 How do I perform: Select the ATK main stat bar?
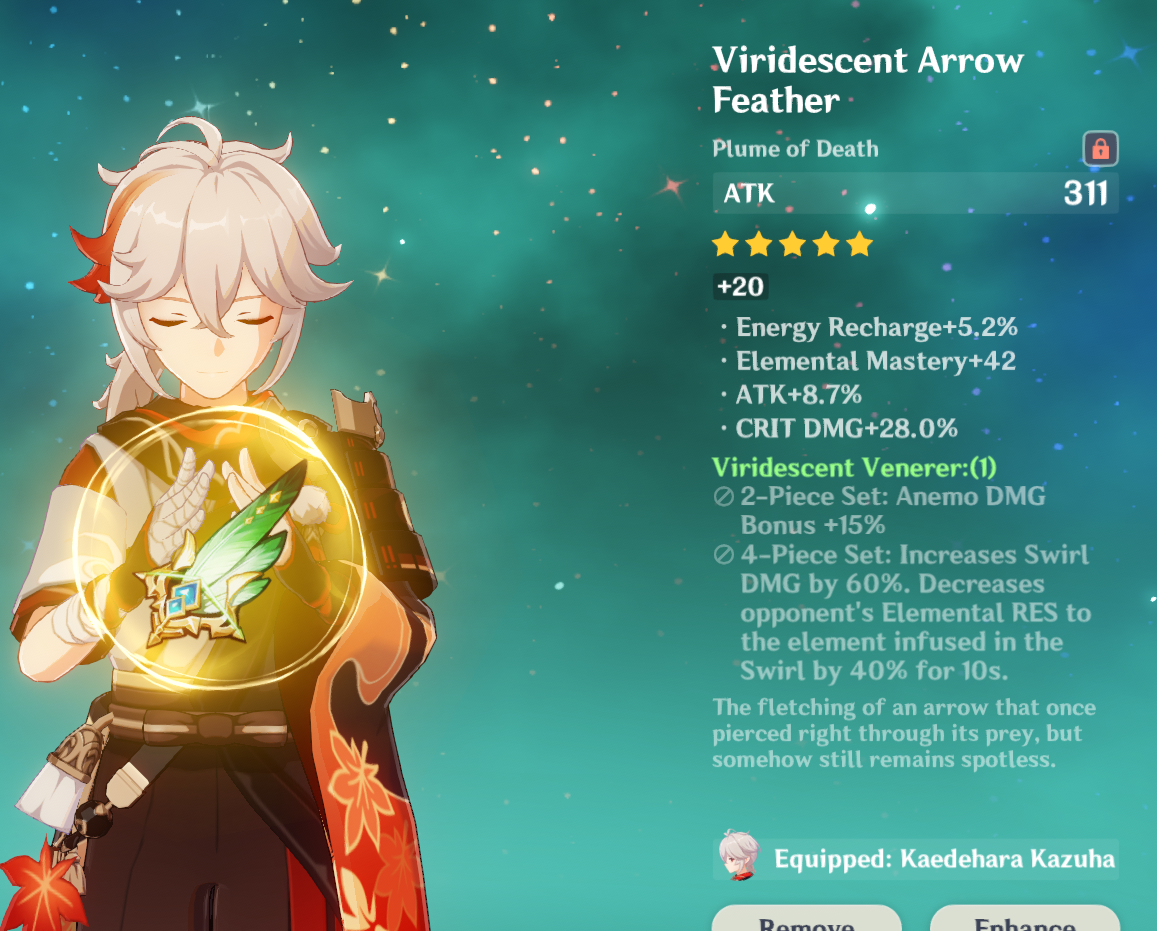916,193
